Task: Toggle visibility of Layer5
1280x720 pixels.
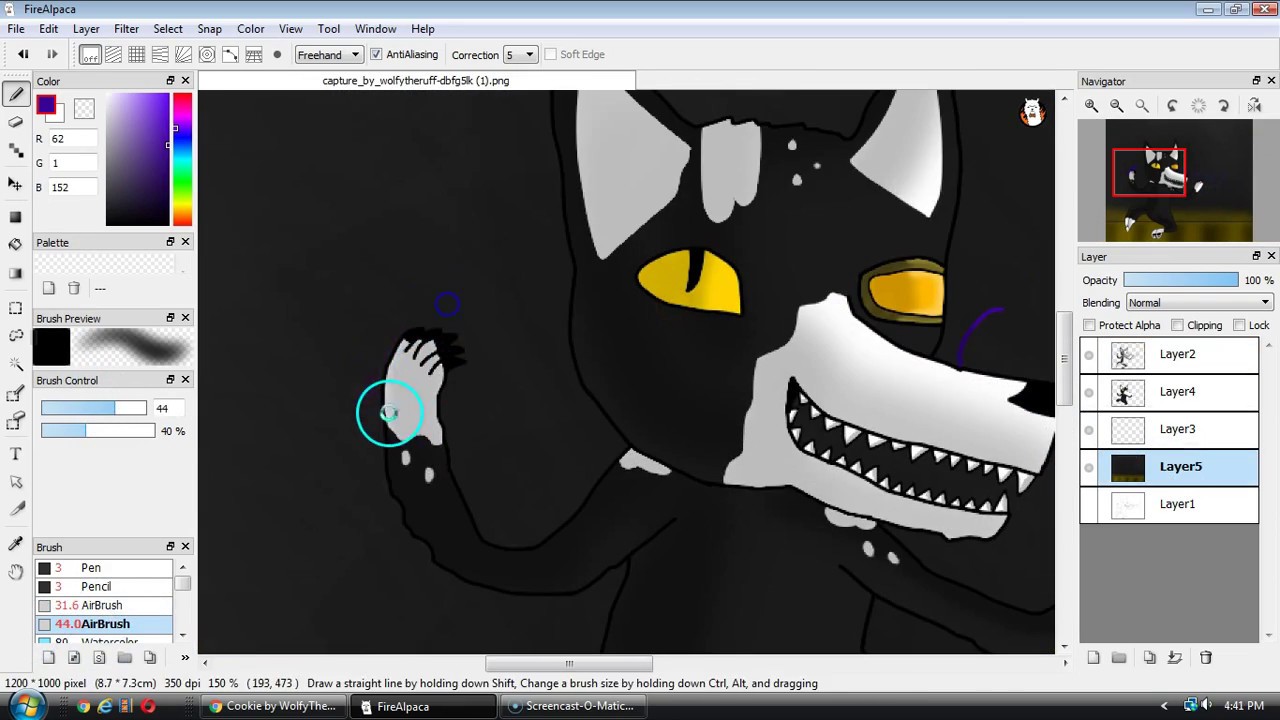Action: pos(1089,467)
